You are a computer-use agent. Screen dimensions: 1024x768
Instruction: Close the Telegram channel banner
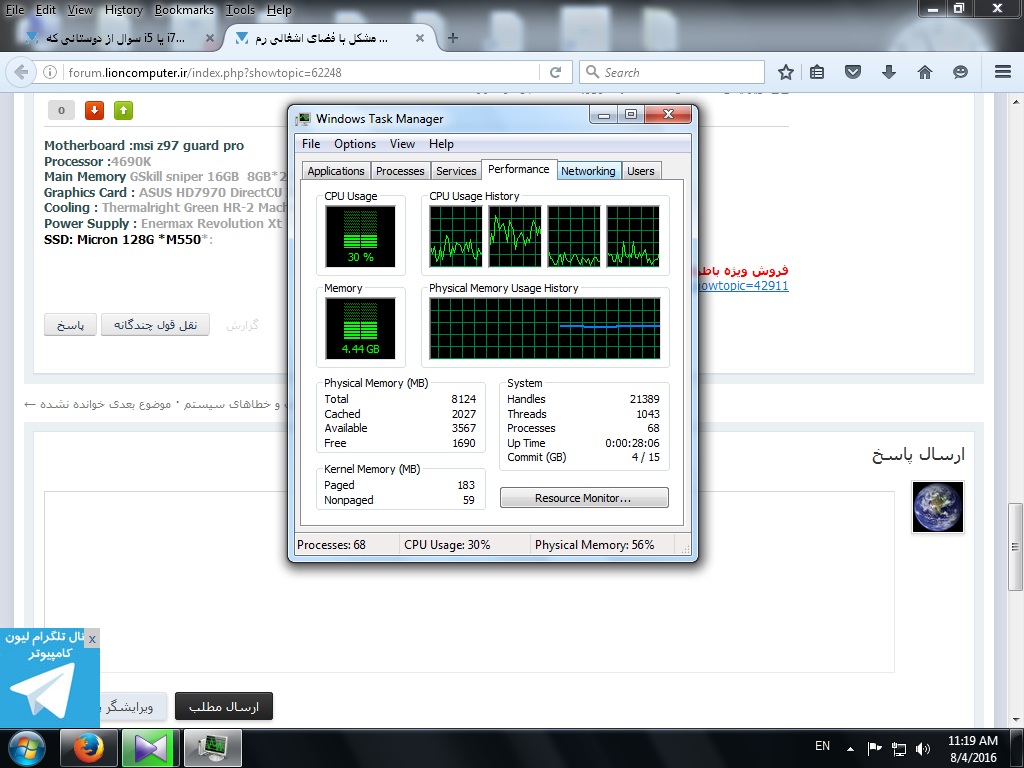pos(92,638)
